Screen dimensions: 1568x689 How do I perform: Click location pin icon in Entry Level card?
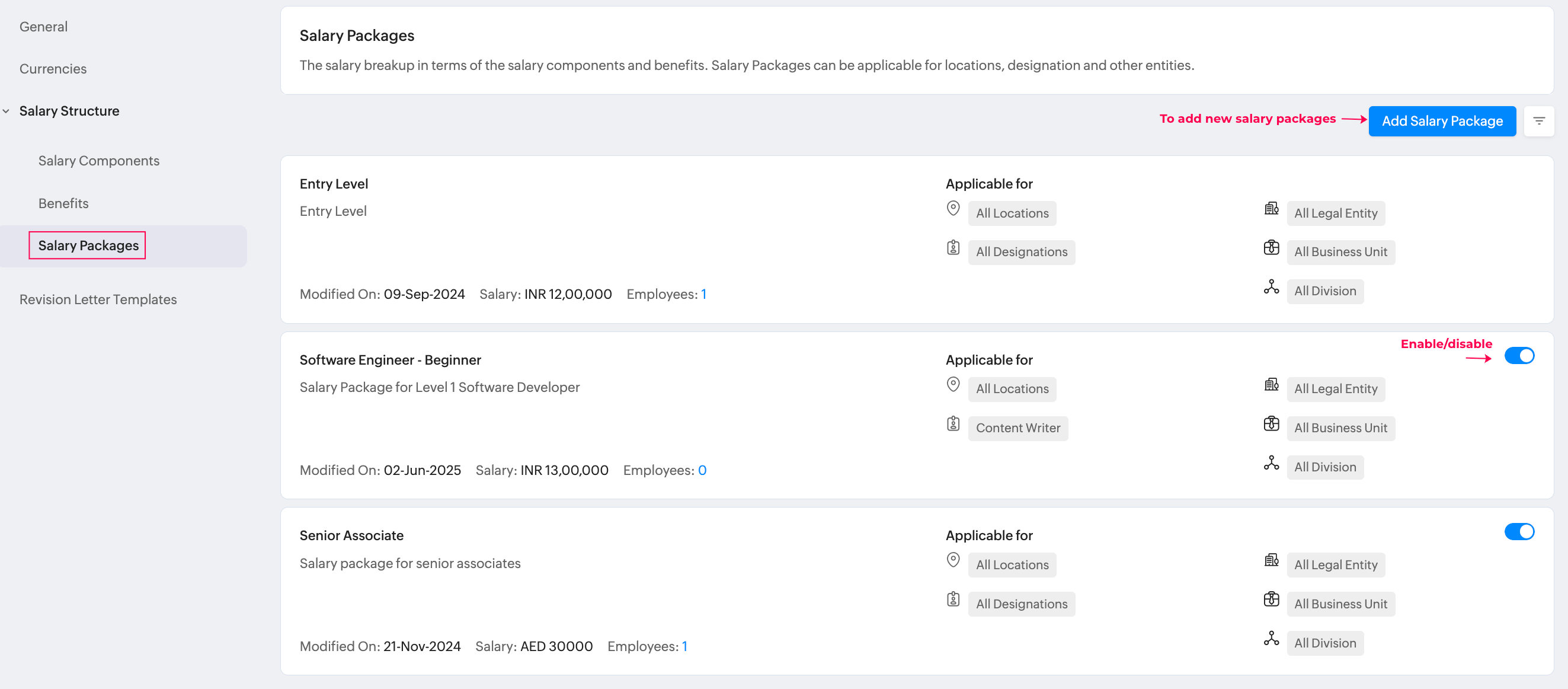(x=953, y=208)
